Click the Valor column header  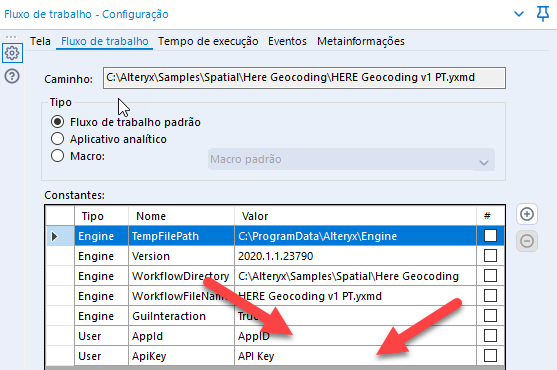355,216
